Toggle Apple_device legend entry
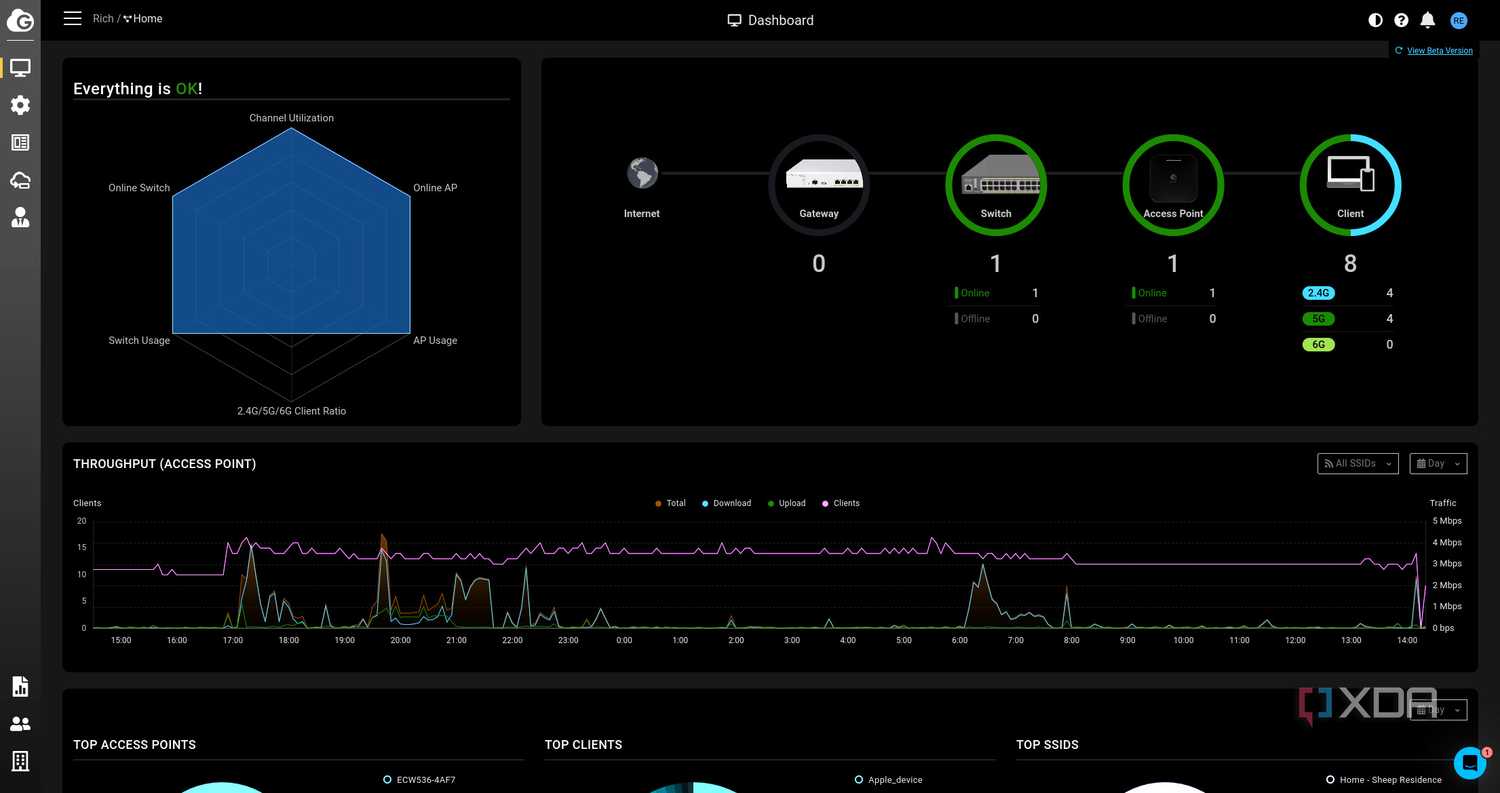 click(x=889, y=779)
